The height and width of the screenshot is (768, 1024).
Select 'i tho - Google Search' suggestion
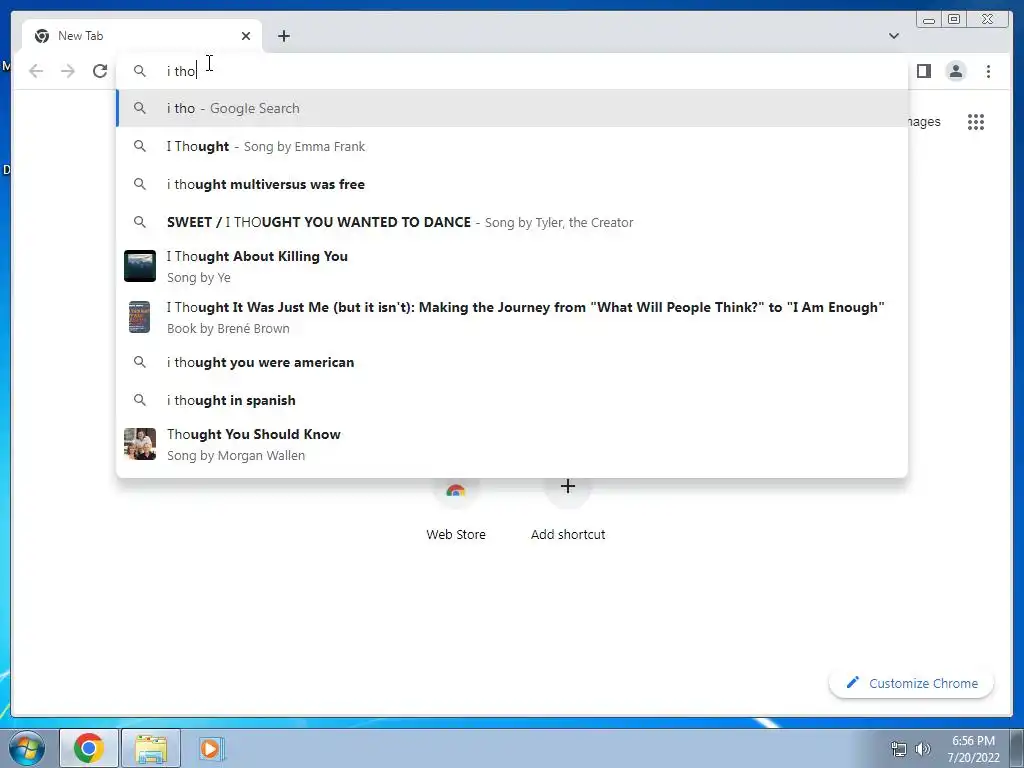[x=512, y=108]
